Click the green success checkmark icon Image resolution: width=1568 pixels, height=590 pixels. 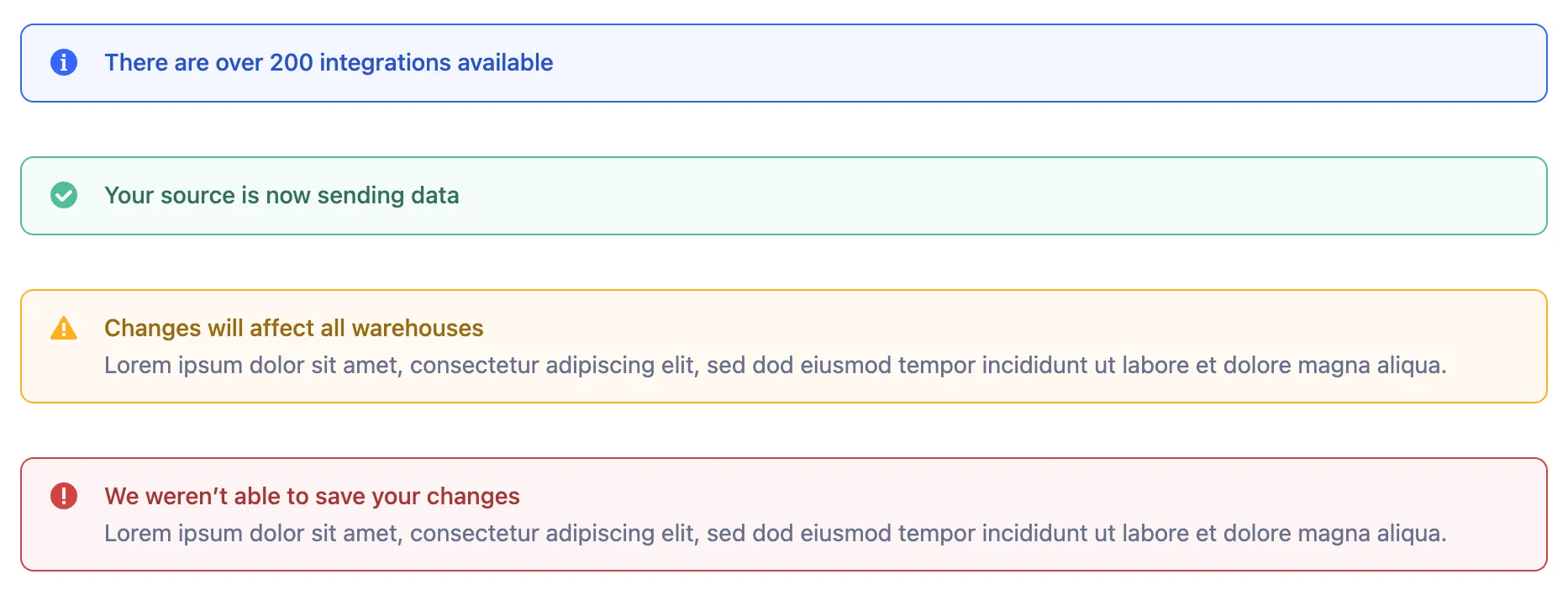[x=64, y=195]
